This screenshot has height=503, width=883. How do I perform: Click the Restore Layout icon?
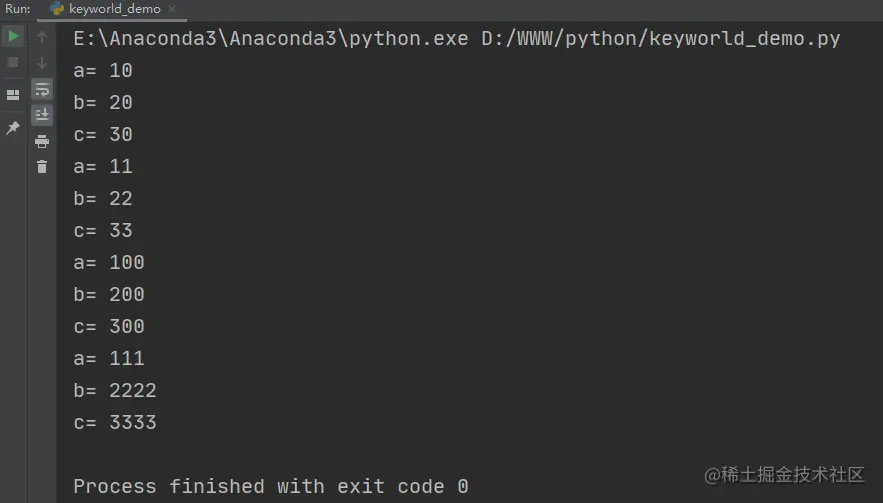13,95
